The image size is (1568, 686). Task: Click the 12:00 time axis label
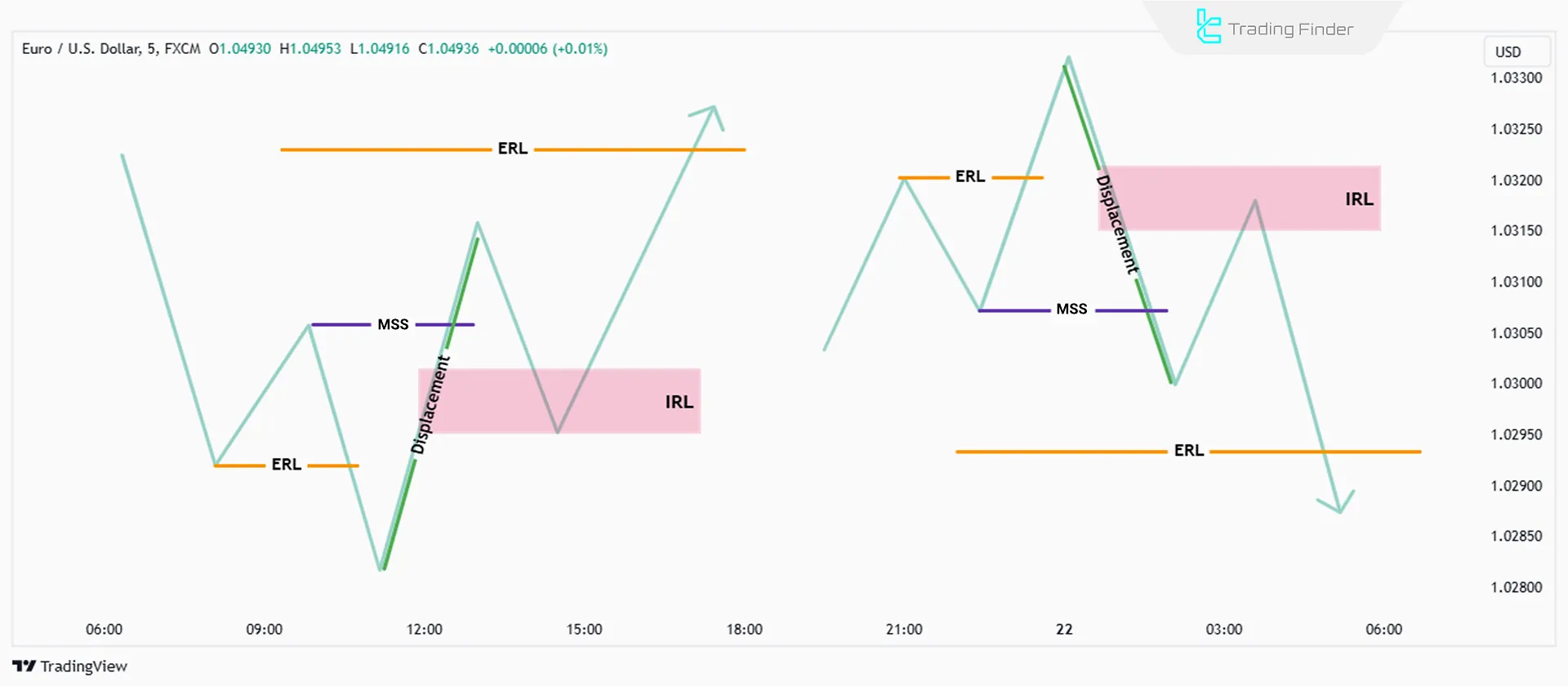[x=424, y=630]
